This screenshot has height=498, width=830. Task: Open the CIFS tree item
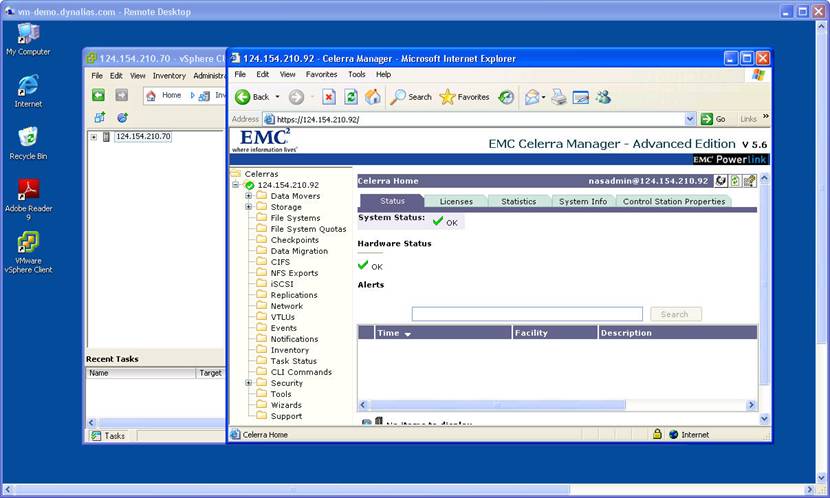(280, 261)
